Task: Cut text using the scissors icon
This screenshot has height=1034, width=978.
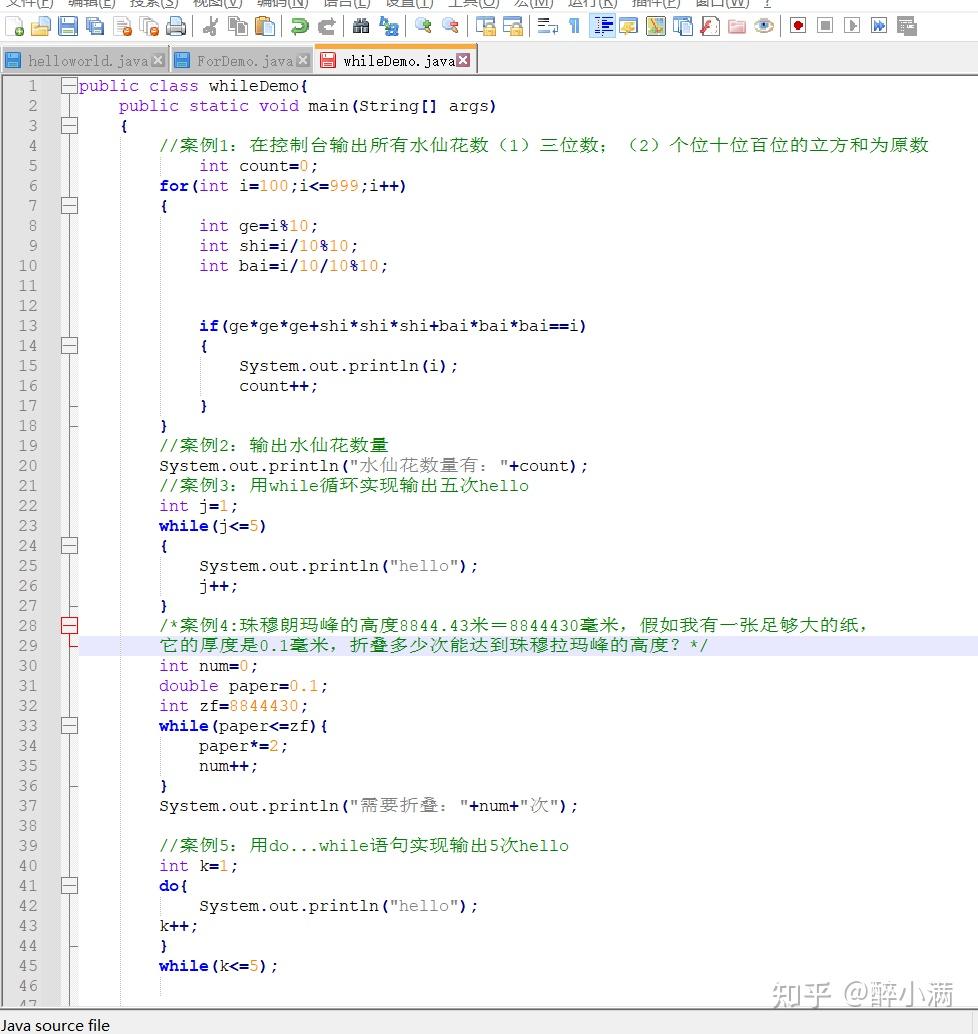Action: click(x=210, y=27)
